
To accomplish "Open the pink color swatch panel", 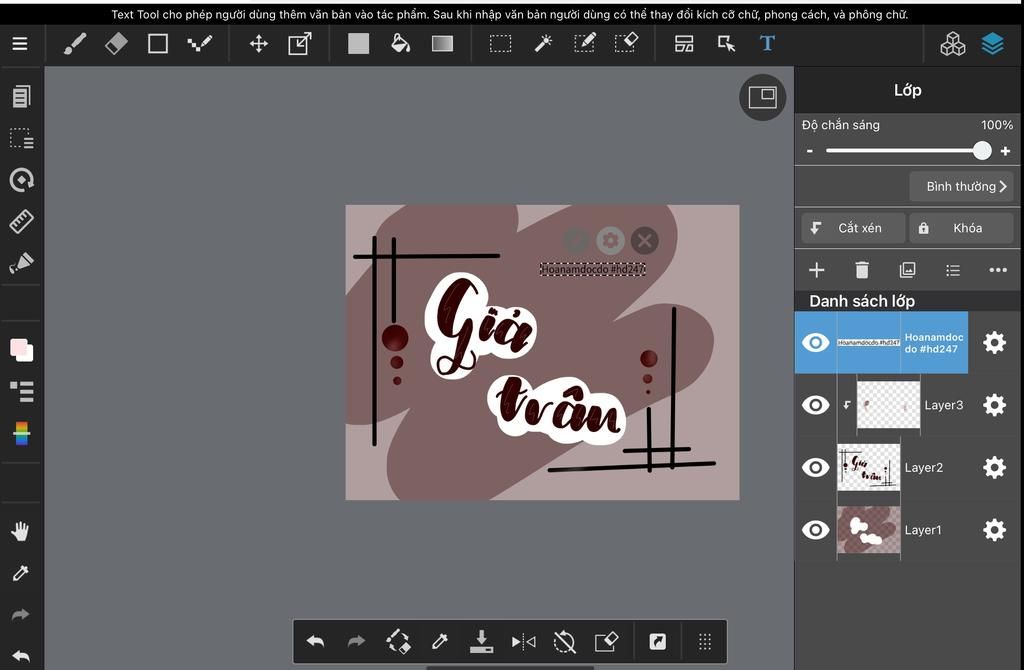I will click(x=21, y=350).
